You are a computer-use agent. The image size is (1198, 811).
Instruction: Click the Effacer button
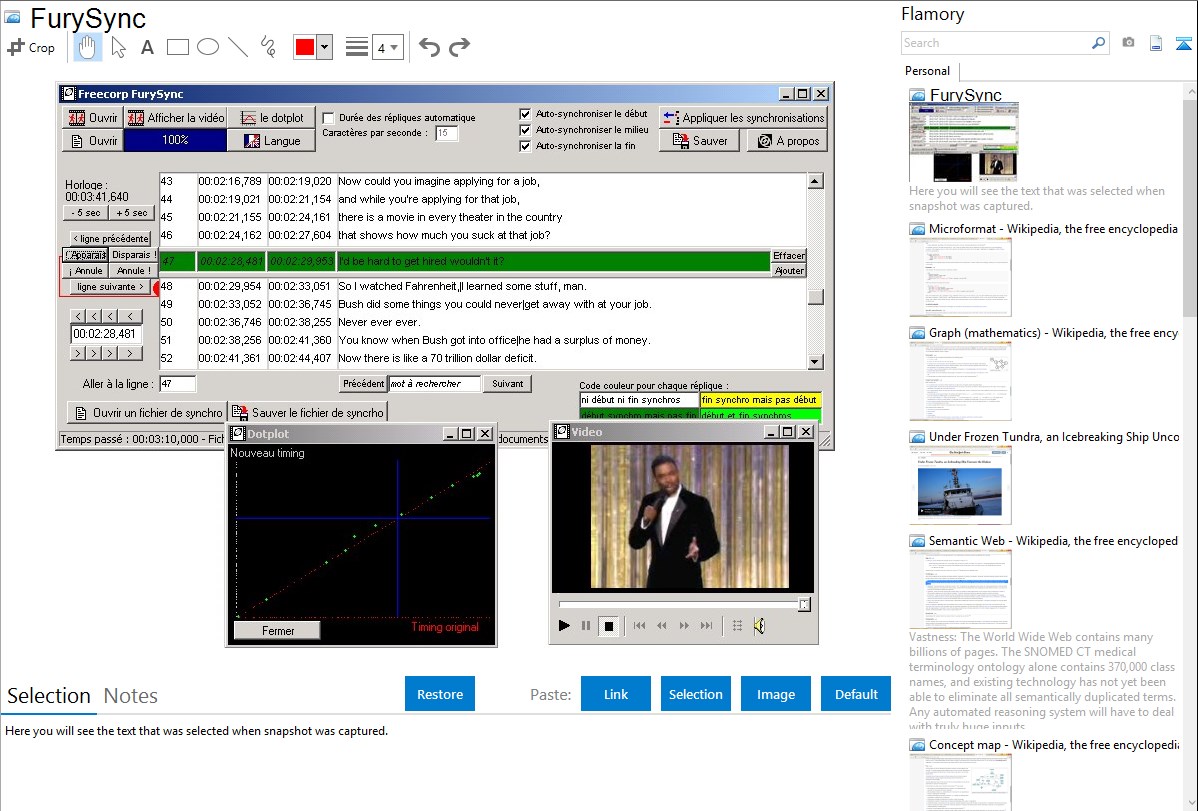(788, 256)
